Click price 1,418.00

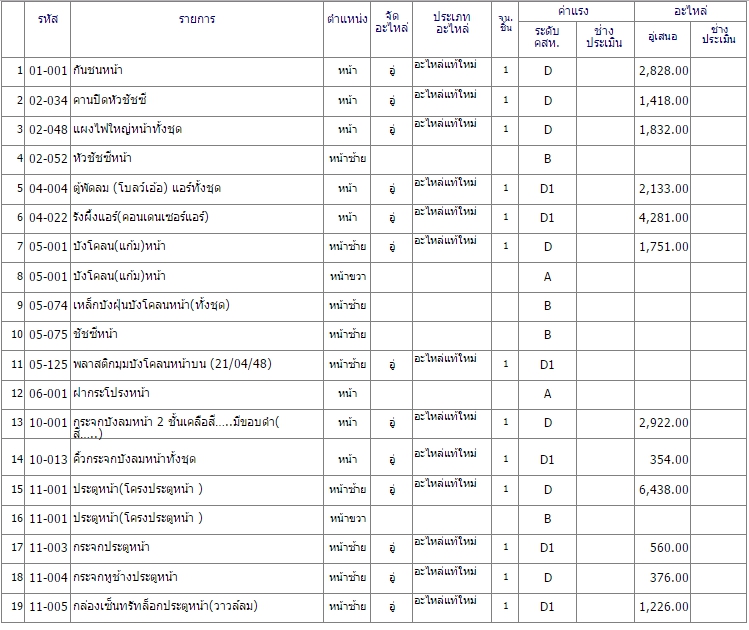(x=664, y=100)
